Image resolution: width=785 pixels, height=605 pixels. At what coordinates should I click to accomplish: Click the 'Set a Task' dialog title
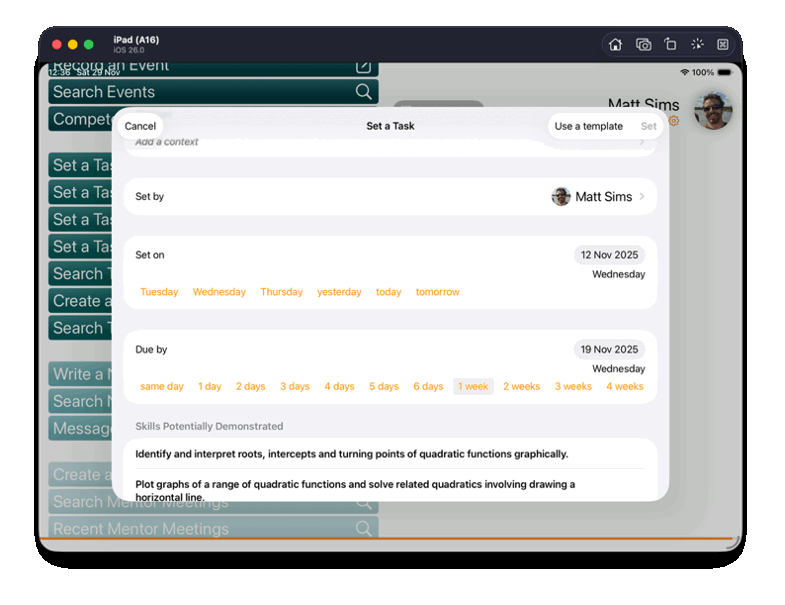390,126
